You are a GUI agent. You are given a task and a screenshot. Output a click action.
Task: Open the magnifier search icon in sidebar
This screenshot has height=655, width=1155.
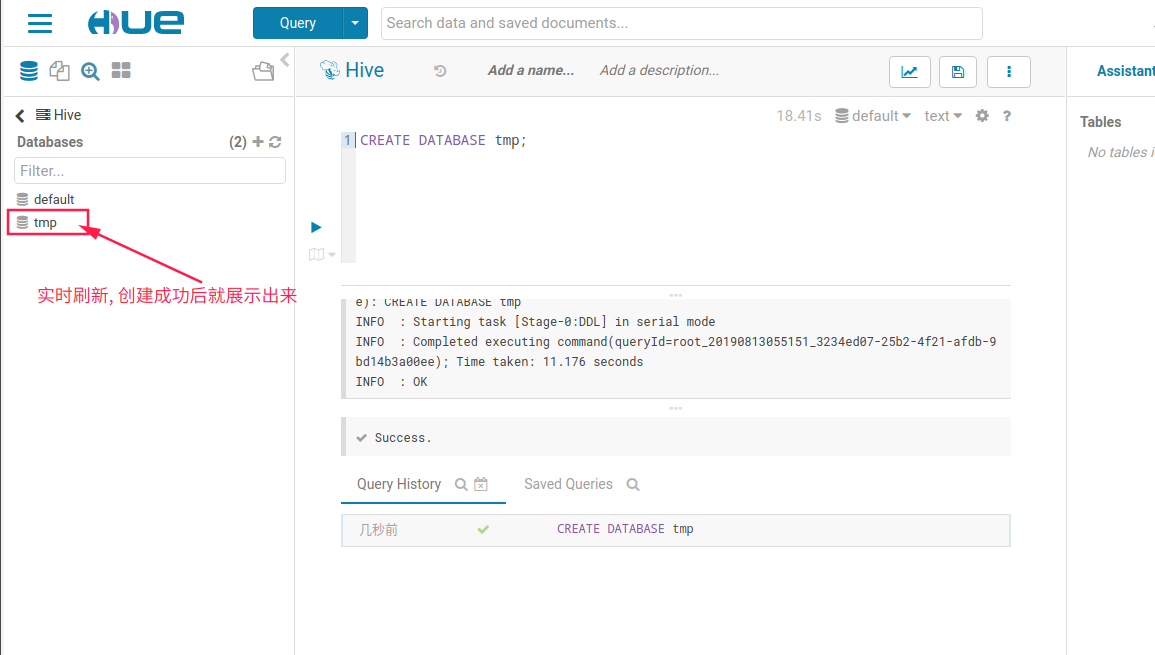point(90,71)
